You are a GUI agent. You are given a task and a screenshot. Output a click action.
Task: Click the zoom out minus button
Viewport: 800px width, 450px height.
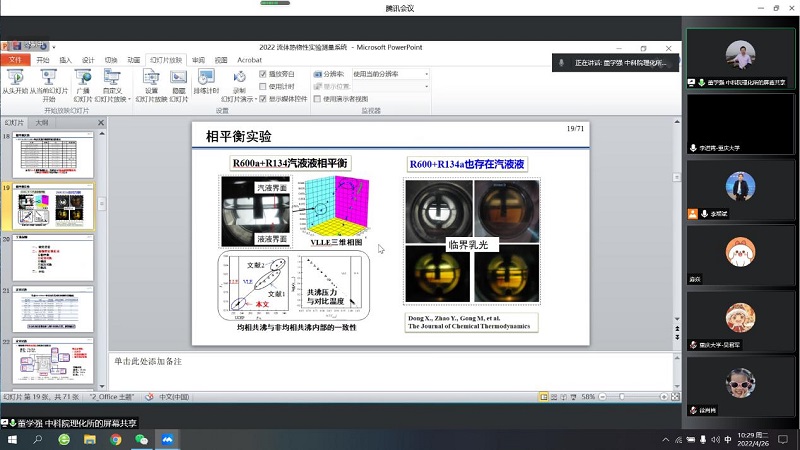[603, 396]
